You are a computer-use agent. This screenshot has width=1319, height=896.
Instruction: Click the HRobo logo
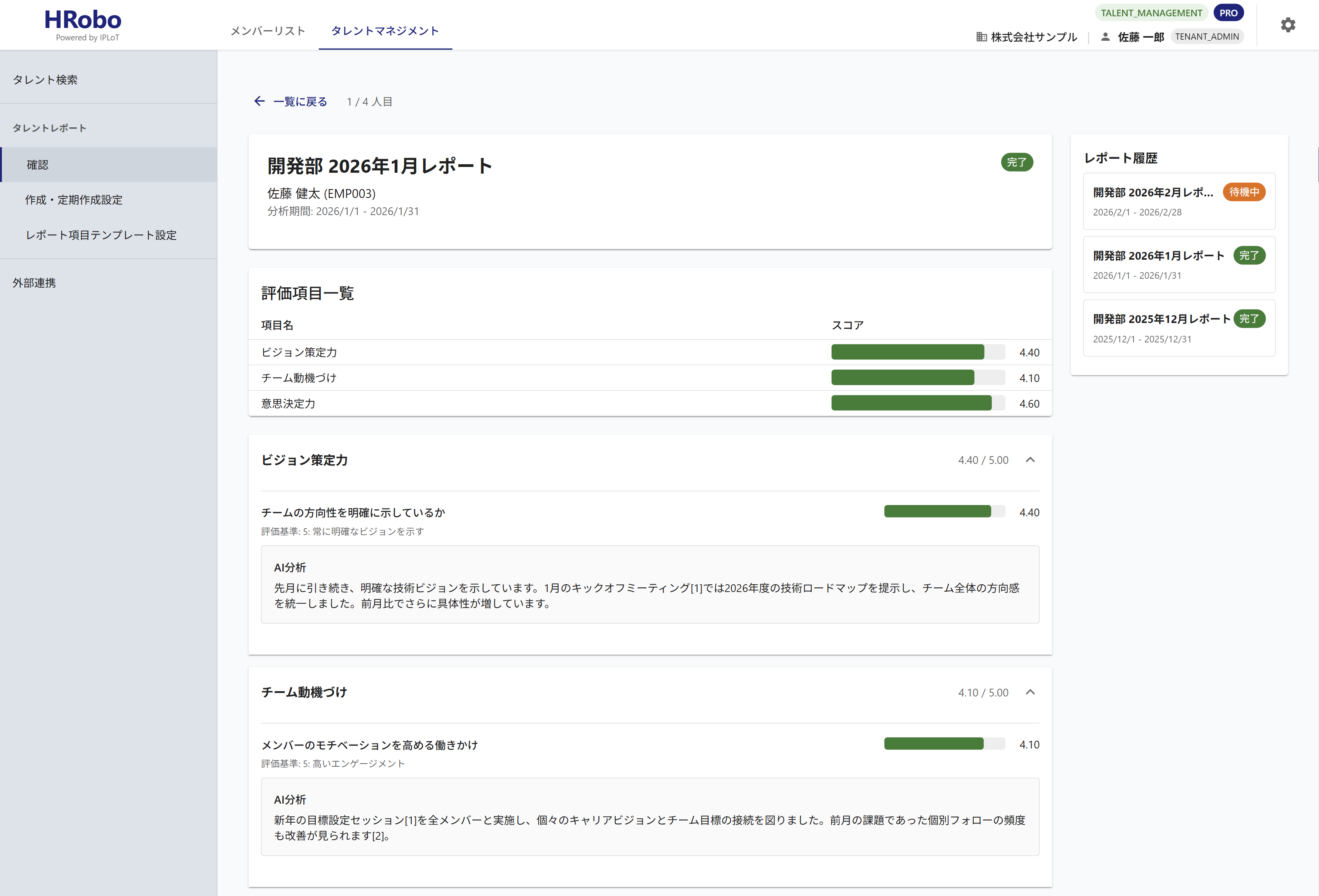click(83, 25)
